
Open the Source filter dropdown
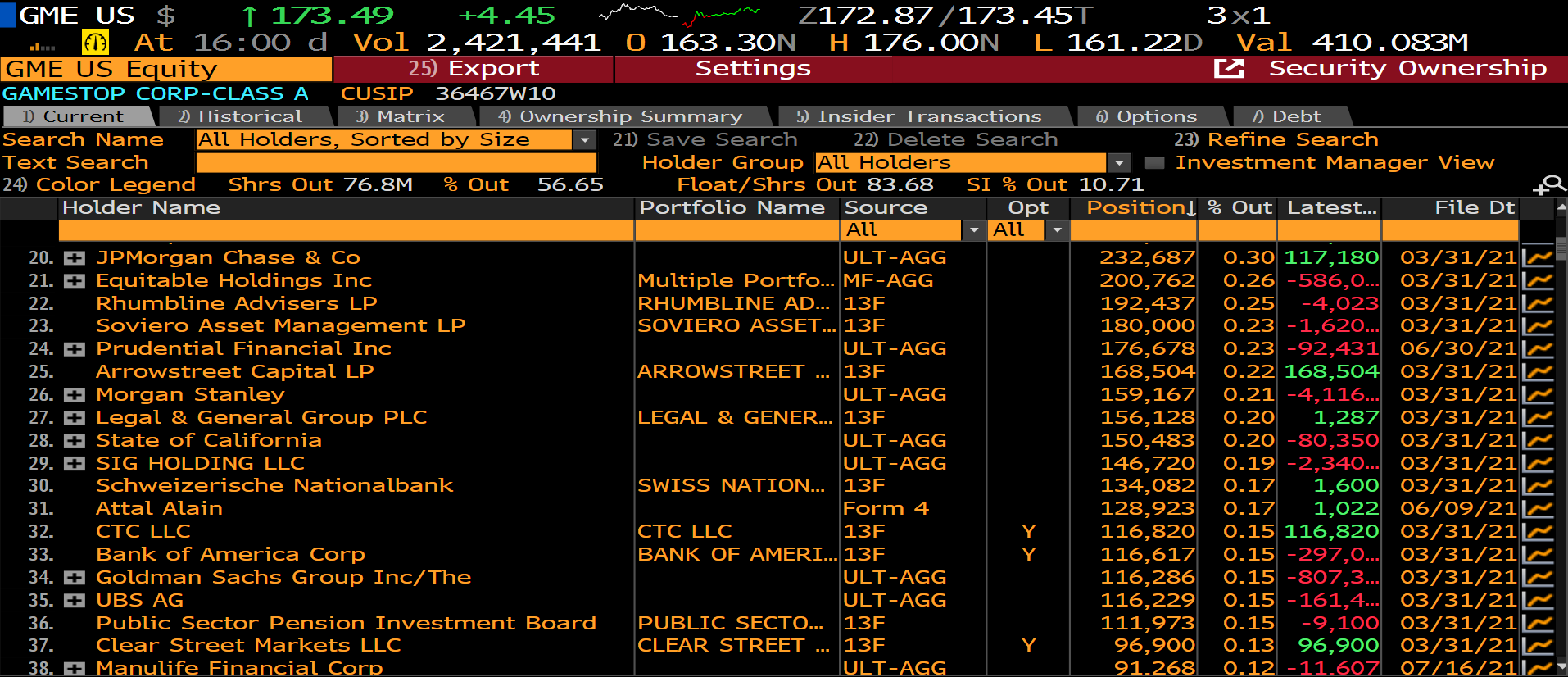(973, 230)
